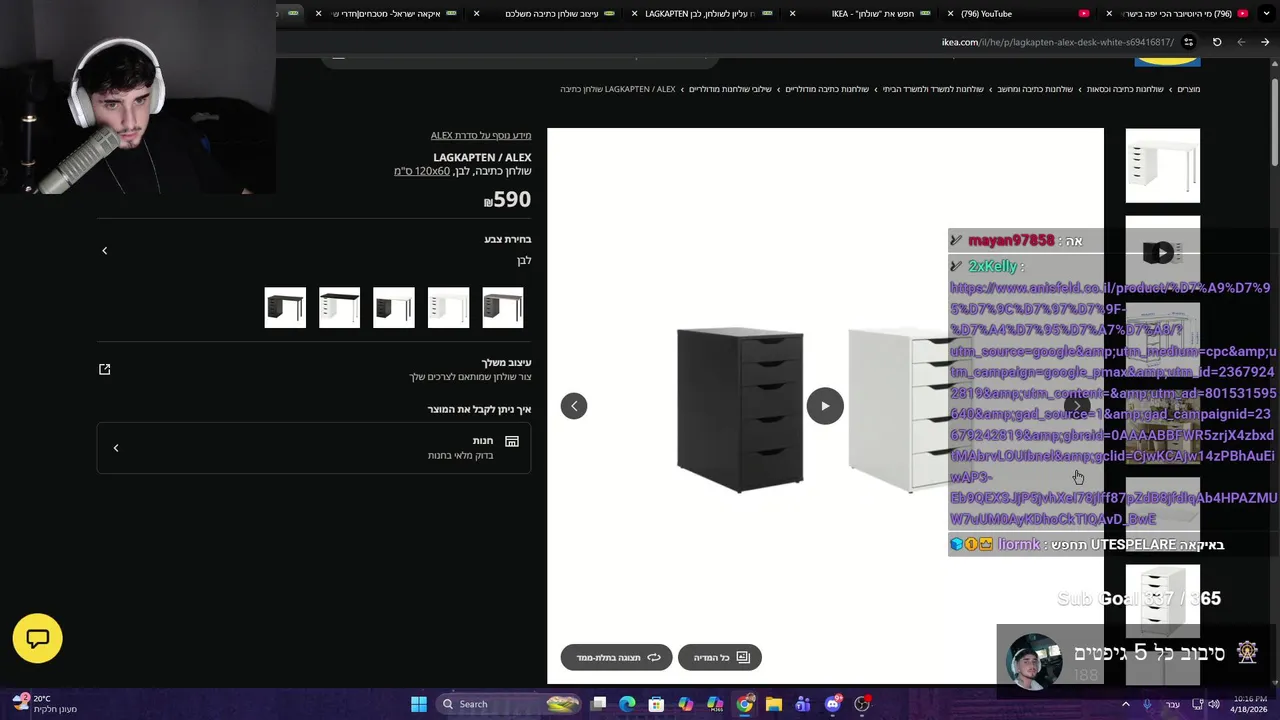Select the white drawer unit bottom thumbnail

pos(1162,601)
